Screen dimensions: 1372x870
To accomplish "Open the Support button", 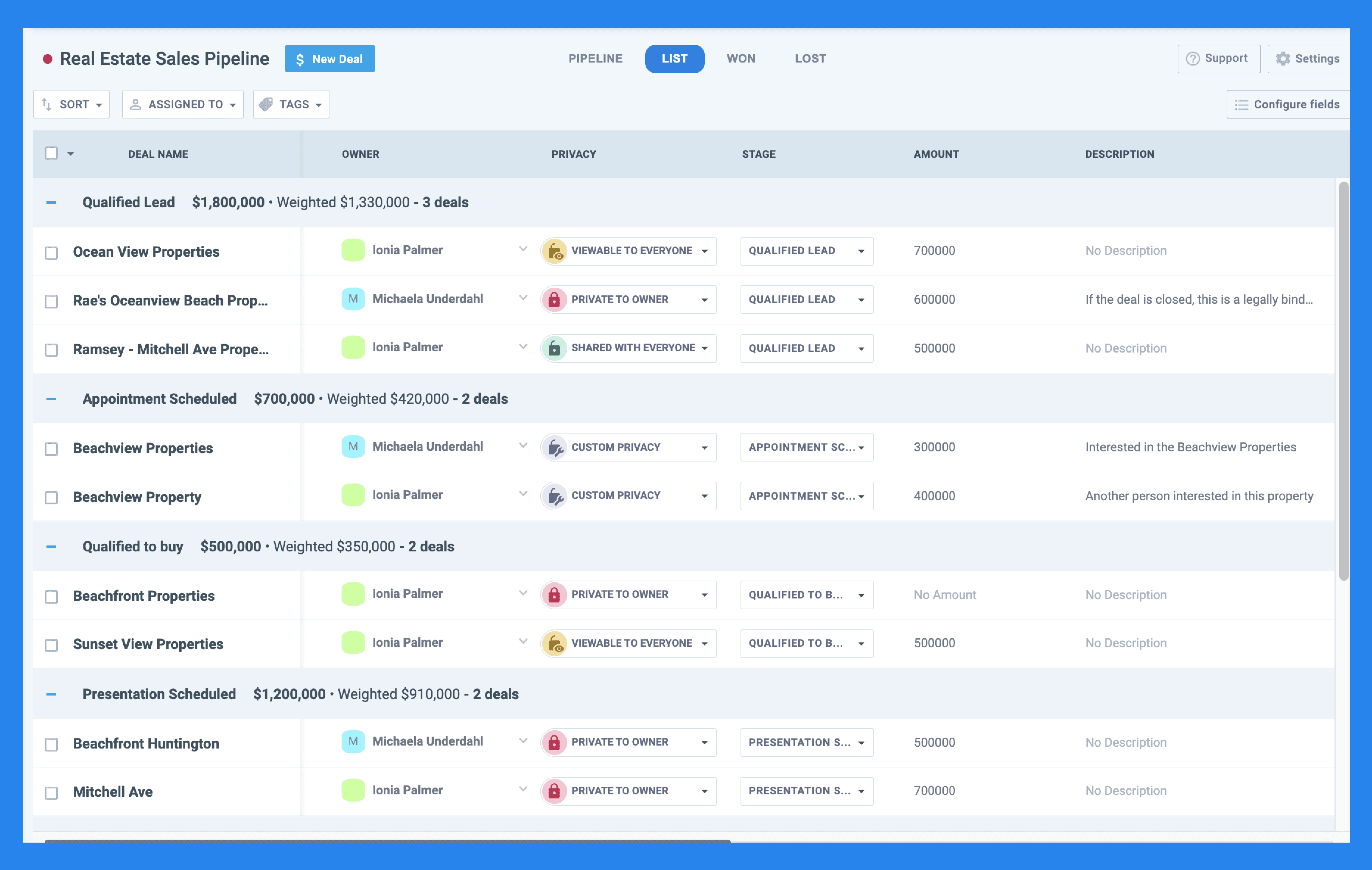I will (x=1219, y=59).
